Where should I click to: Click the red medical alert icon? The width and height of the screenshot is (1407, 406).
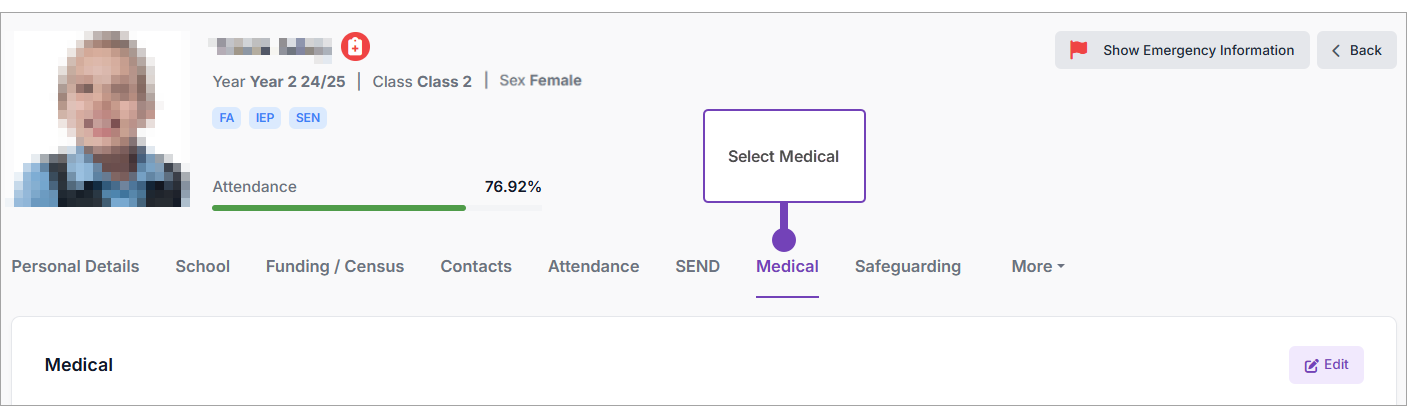pyautogui.click(x=356, y=46)
